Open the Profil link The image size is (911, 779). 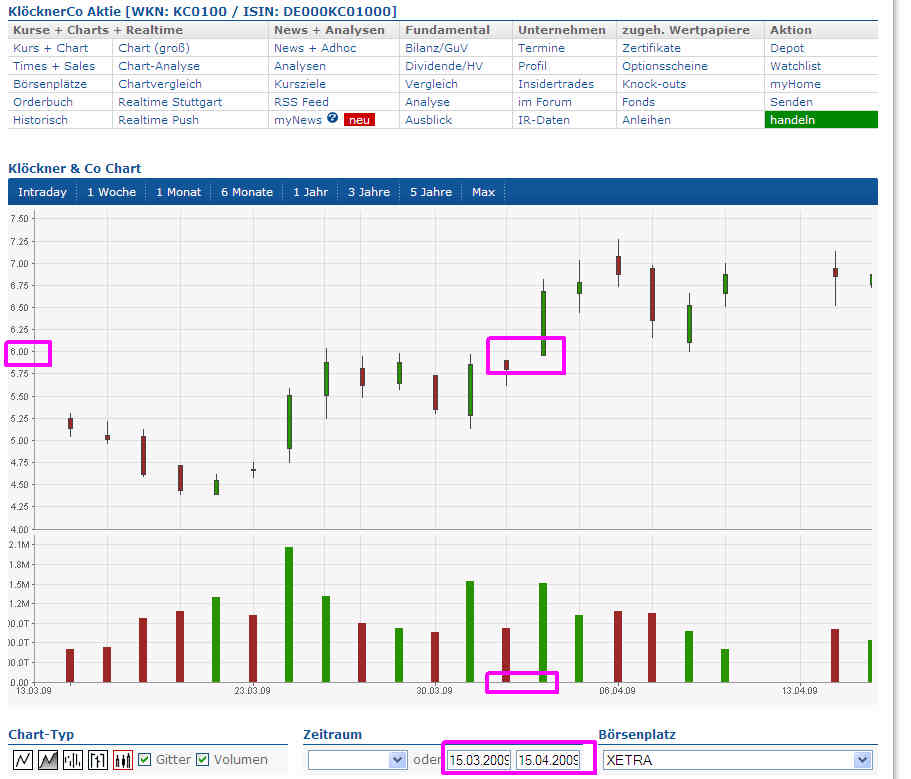pos(532,66)
